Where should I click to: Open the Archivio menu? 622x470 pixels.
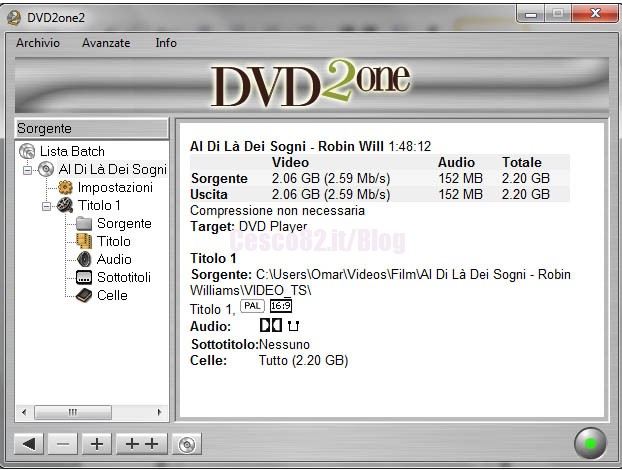pos(38,42)
